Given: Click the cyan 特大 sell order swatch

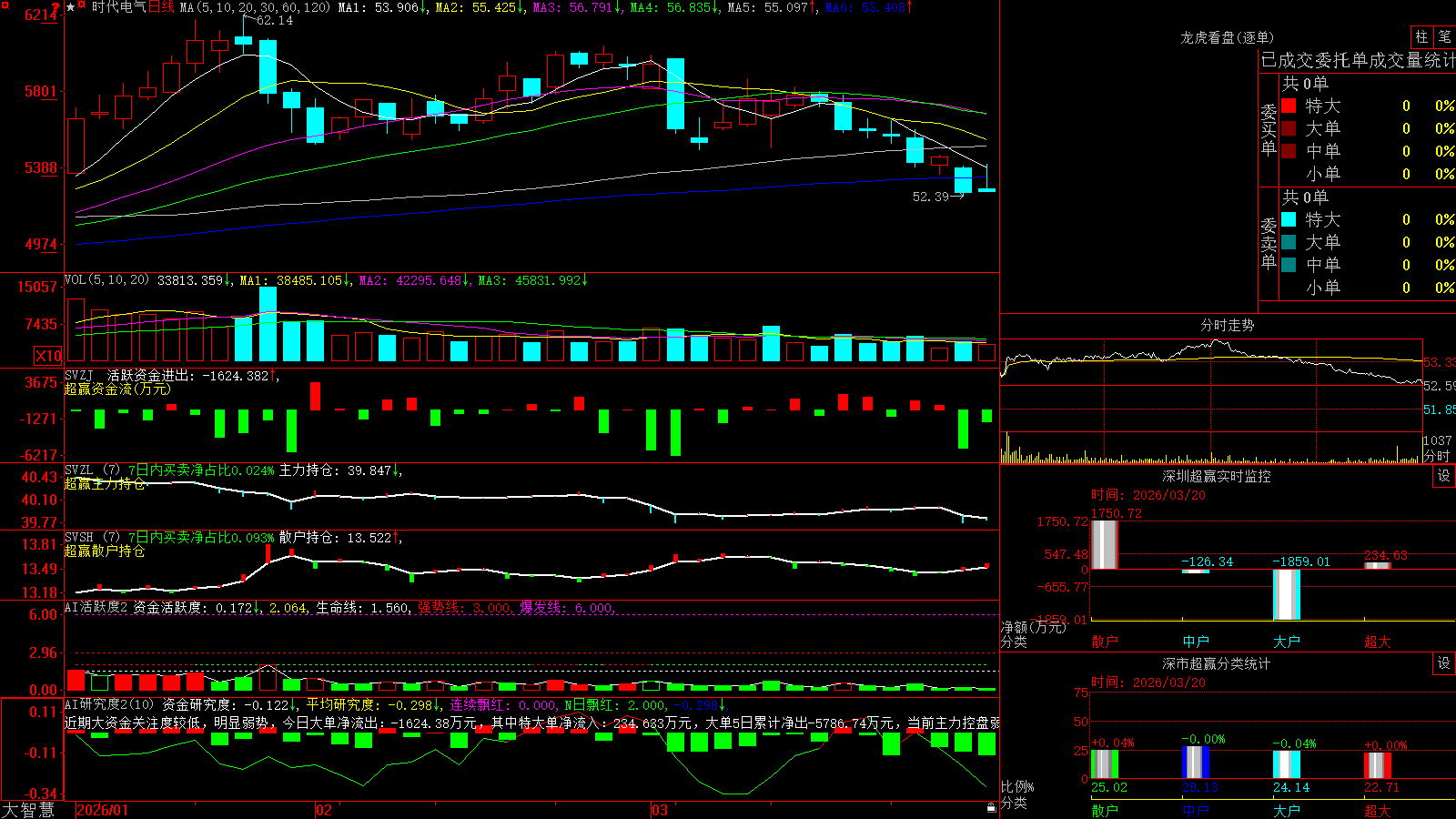Looking at the screenshot, I should click(1289, 219).
